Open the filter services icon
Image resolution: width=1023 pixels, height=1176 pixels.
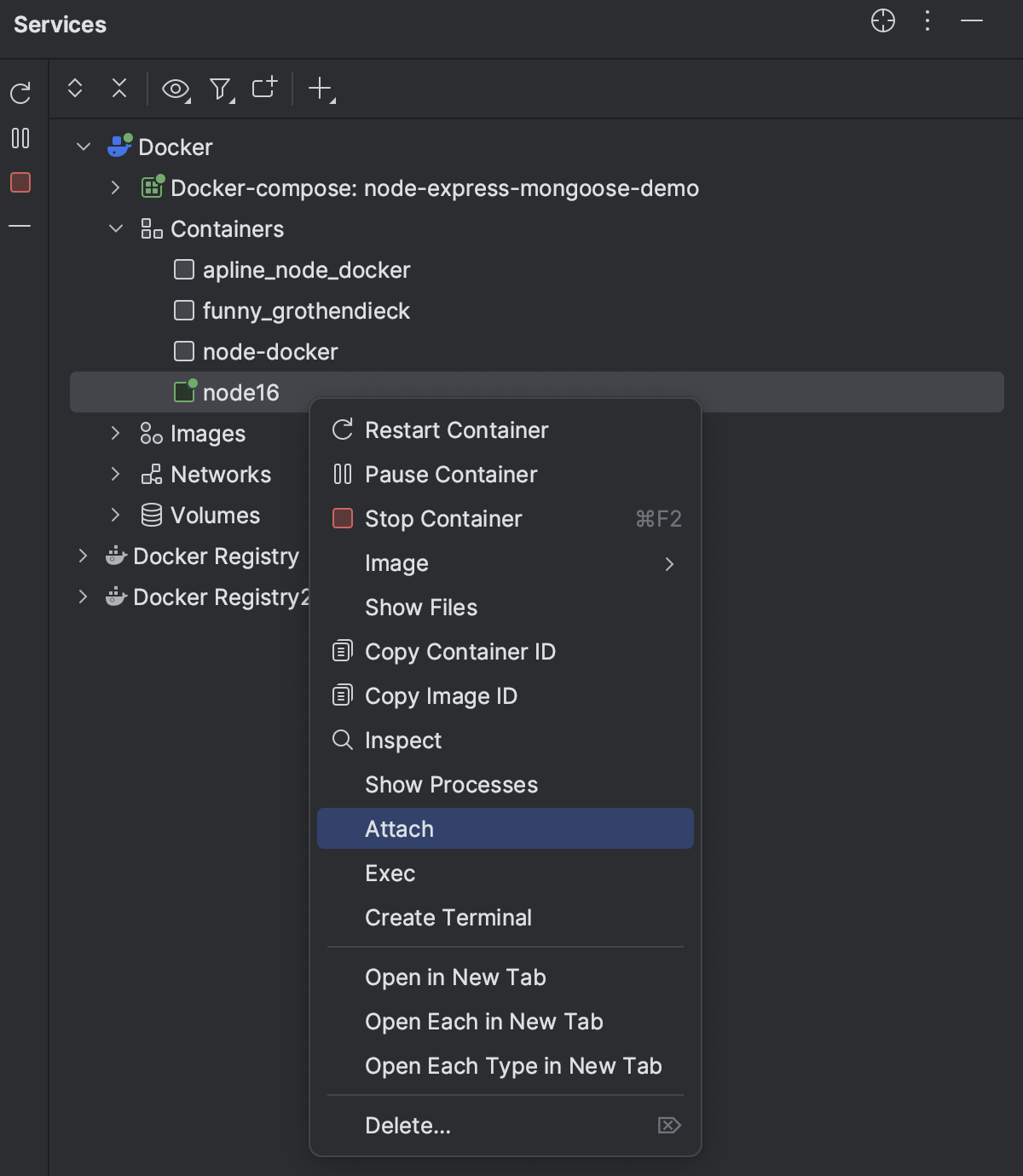tap(220, 88)
